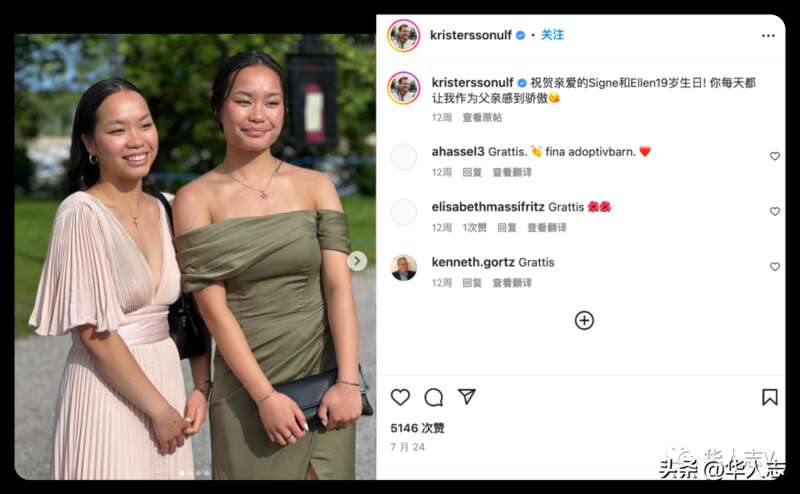
Task: Reply to ahassel3's comment
Action: 472,172
